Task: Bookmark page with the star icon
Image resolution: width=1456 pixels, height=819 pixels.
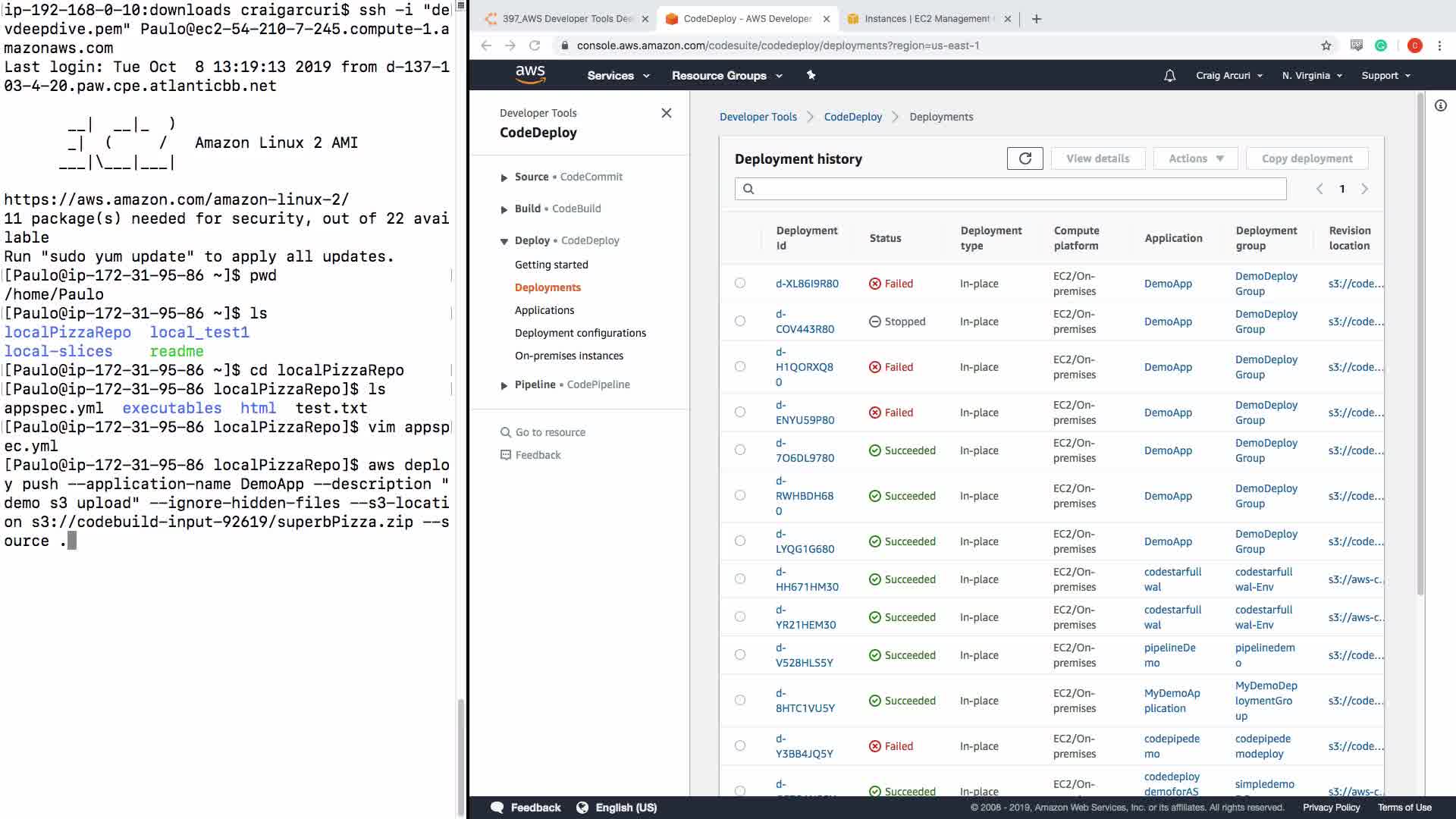Action: point(1326,45)
